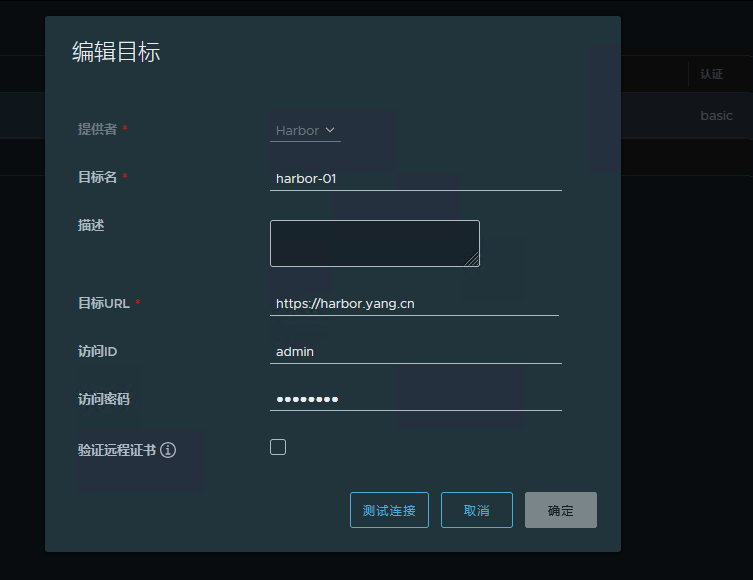The height and width of the screenshot is (580, 753).
Task: Click the masked 访问密码 password field
Action: [x=415, y=400]
